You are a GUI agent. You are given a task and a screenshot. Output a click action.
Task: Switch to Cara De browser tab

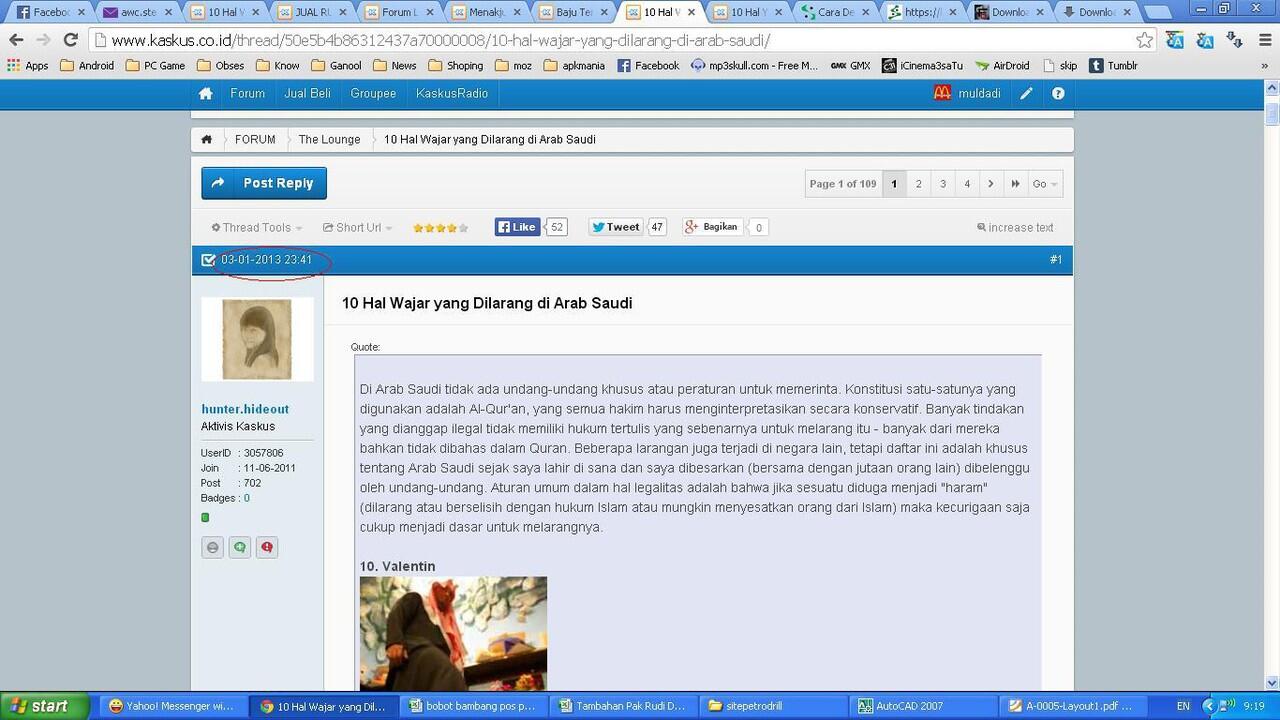(836, 12)
